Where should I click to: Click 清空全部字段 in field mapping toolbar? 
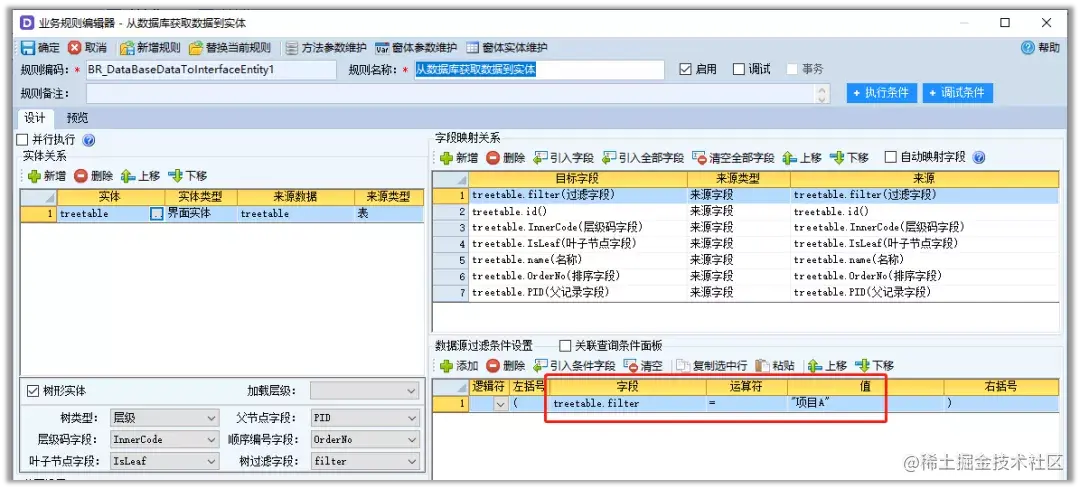[733, 158]
